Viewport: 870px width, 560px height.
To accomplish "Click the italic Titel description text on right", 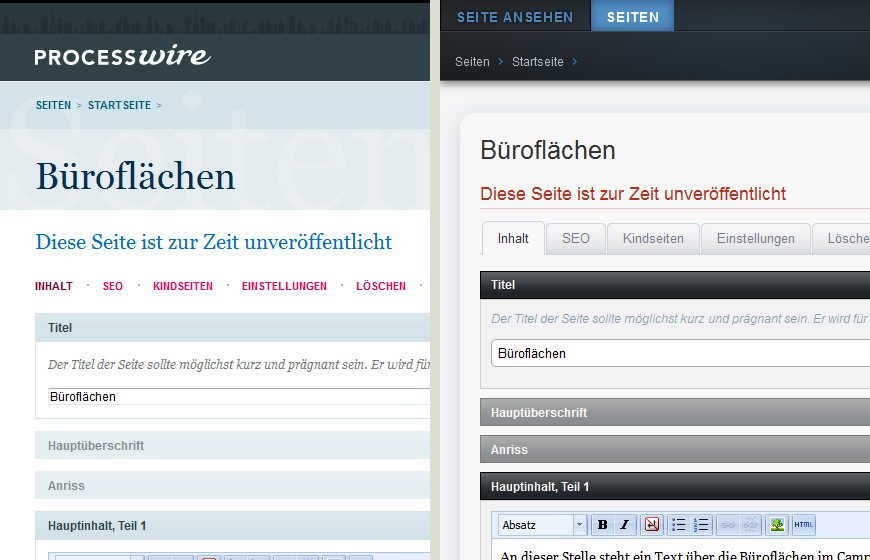I will point(680,319).
